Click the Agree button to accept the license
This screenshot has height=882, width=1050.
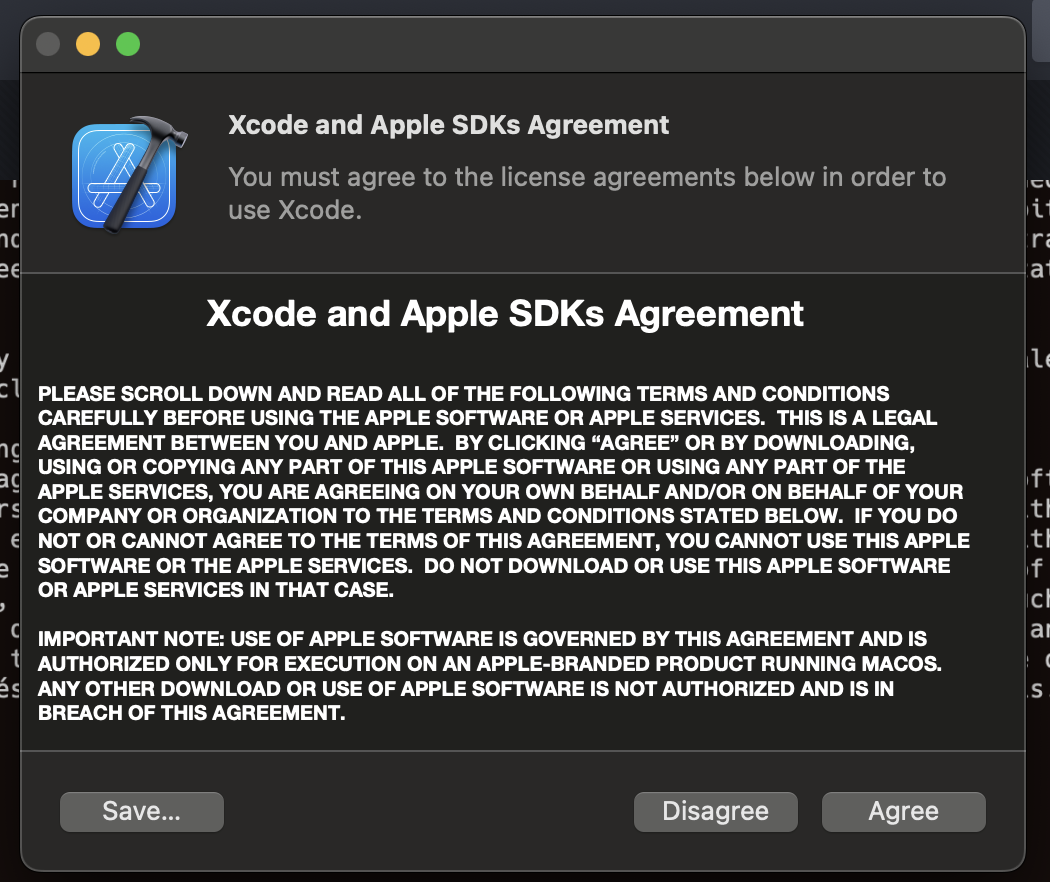[903, 811]
